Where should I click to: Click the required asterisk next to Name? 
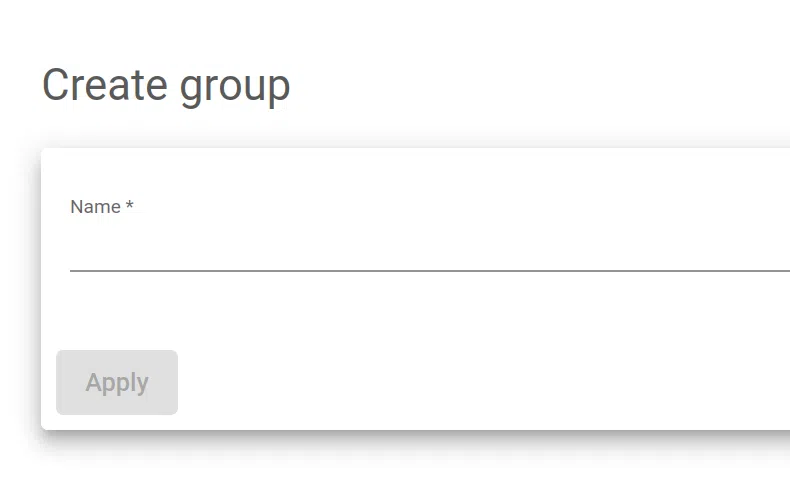coord(130,206)
